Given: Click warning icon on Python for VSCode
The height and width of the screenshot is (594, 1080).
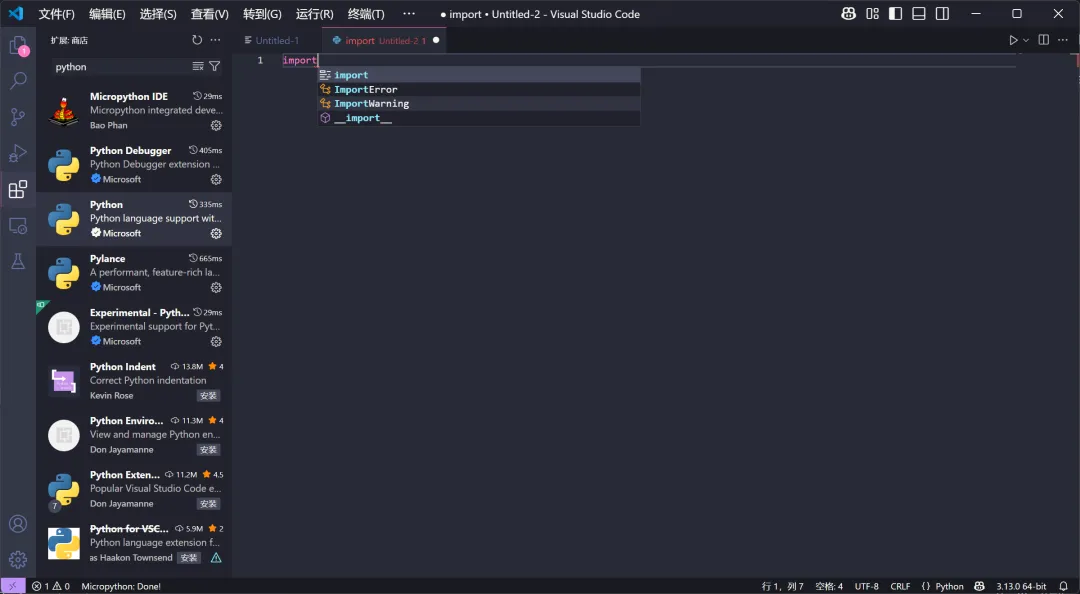Looking at the screenshot, I should (x=216, y=557).
